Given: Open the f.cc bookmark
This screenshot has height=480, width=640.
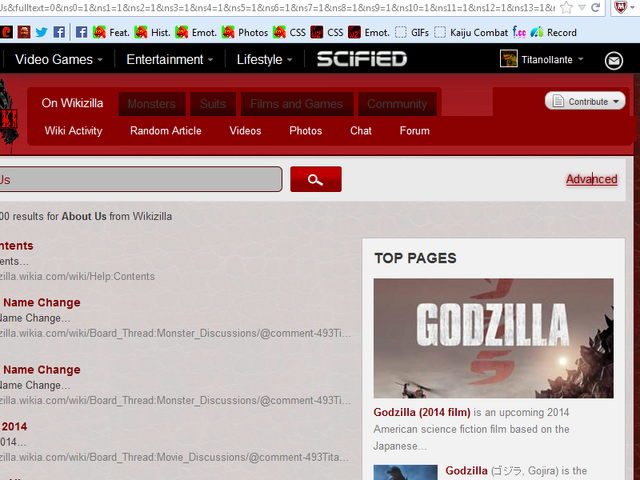Looking at the screenshot, I should (519, 32).
